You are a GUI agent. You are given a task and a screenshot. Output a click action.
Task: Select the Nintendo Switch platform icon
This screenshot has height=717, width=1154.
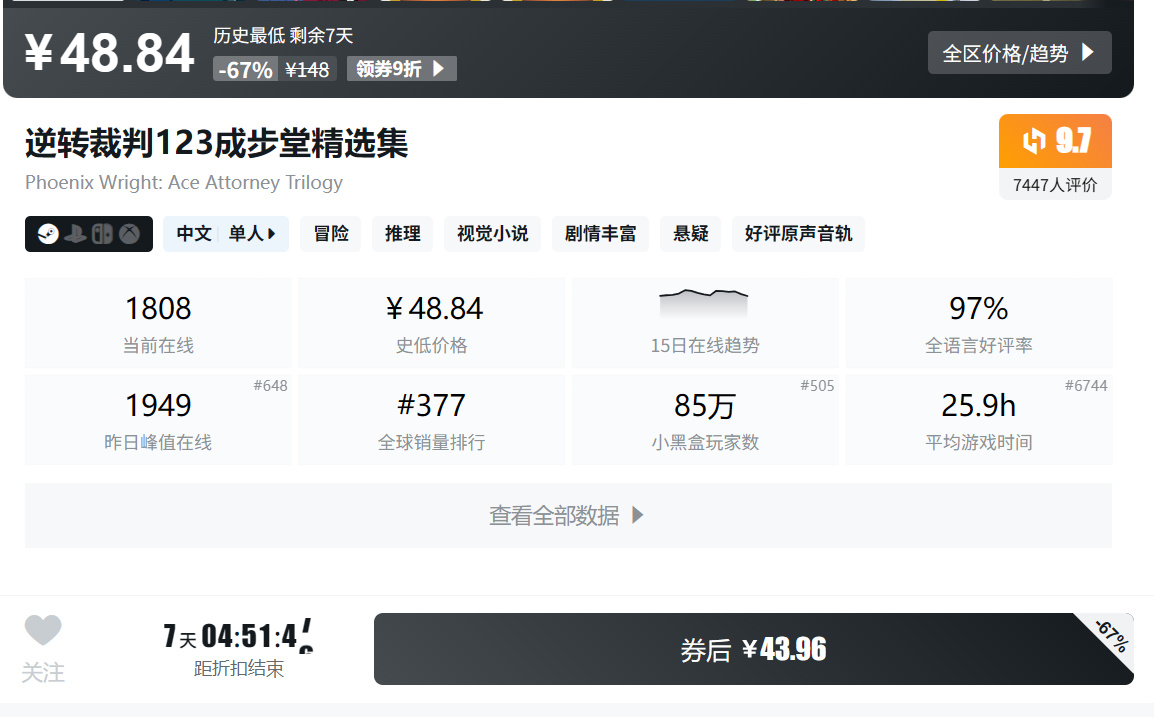102,234
